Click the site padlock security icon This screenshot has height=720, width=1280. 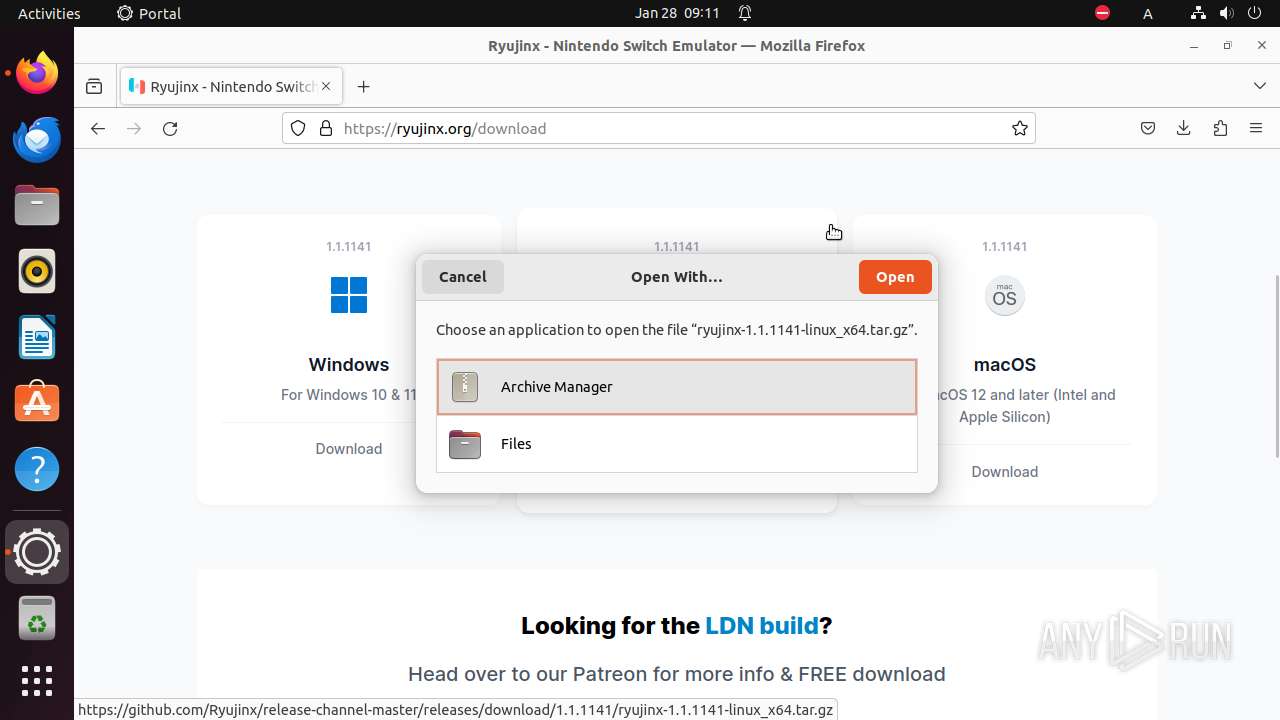[325, 128]
